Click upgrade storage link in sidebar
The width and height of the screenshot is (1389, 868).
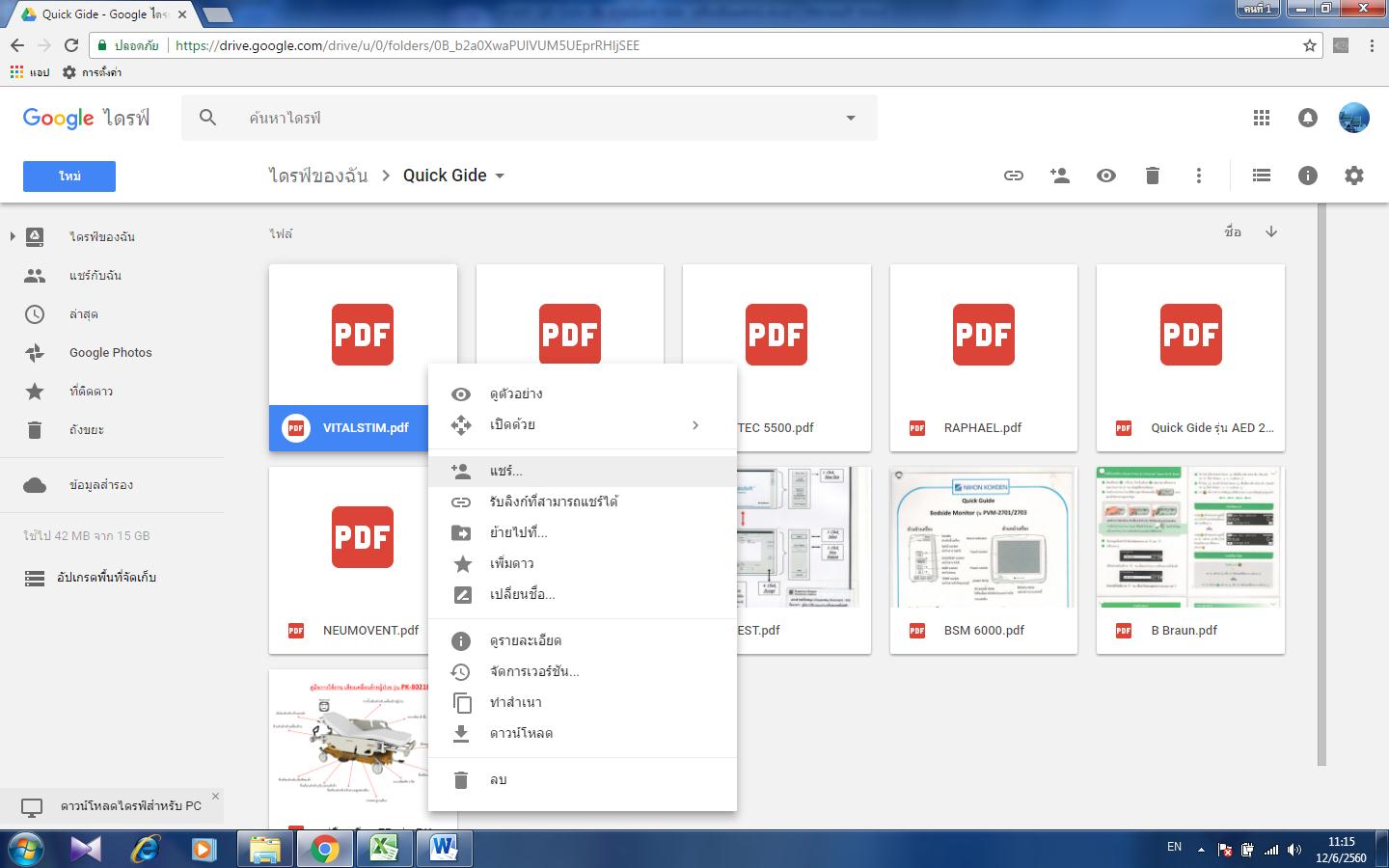click(106, 577)
